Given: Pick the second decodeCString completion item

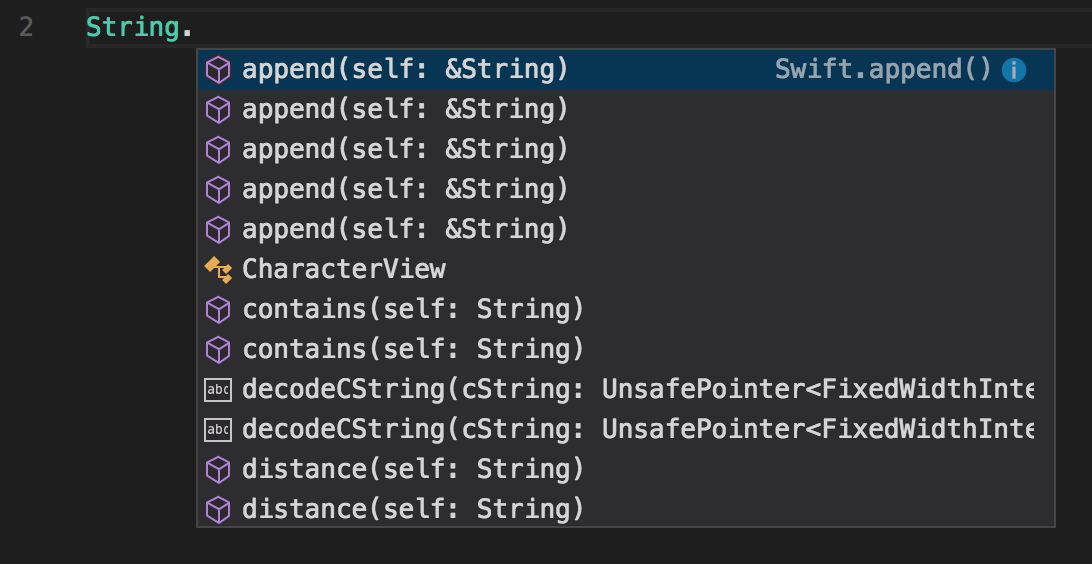Looking at the screenshot, I should click(637, 430).
